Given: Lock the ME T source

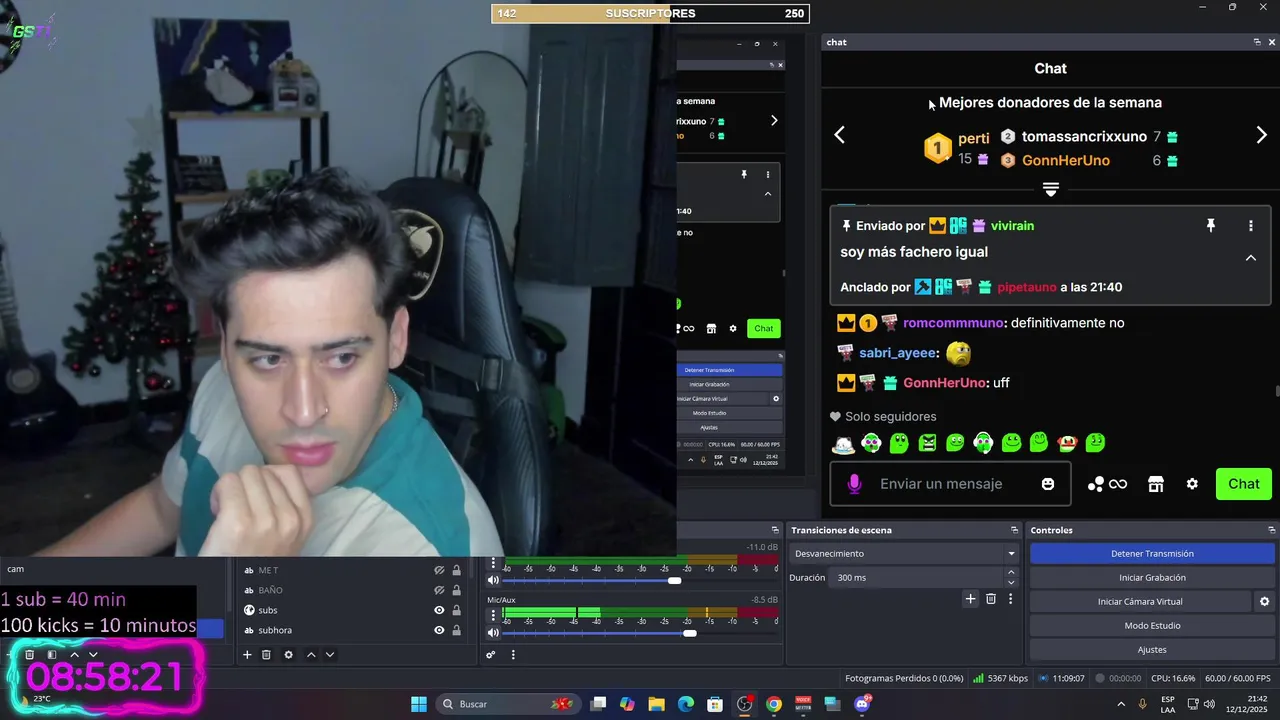Looking at the screenshot, I should coord(457,570).
